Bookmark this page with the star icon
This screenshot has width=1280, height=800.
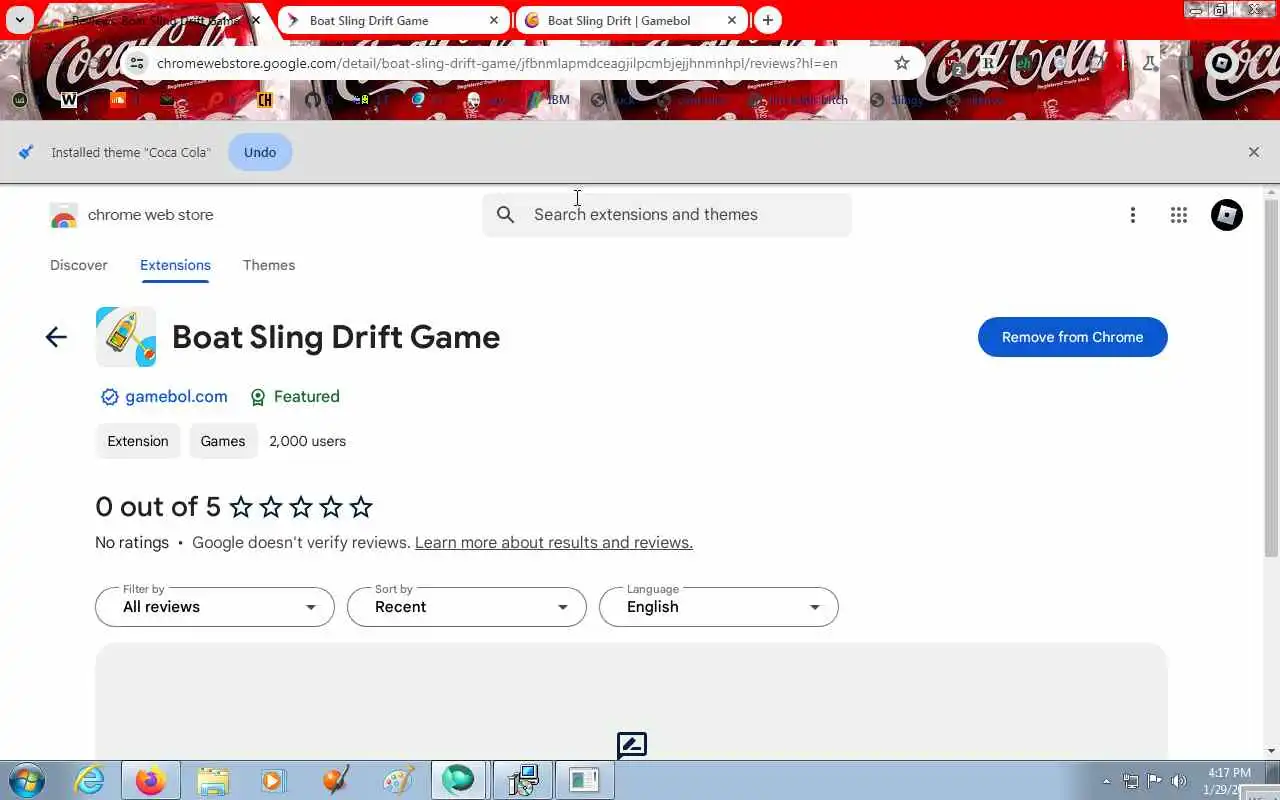(902, 63)
